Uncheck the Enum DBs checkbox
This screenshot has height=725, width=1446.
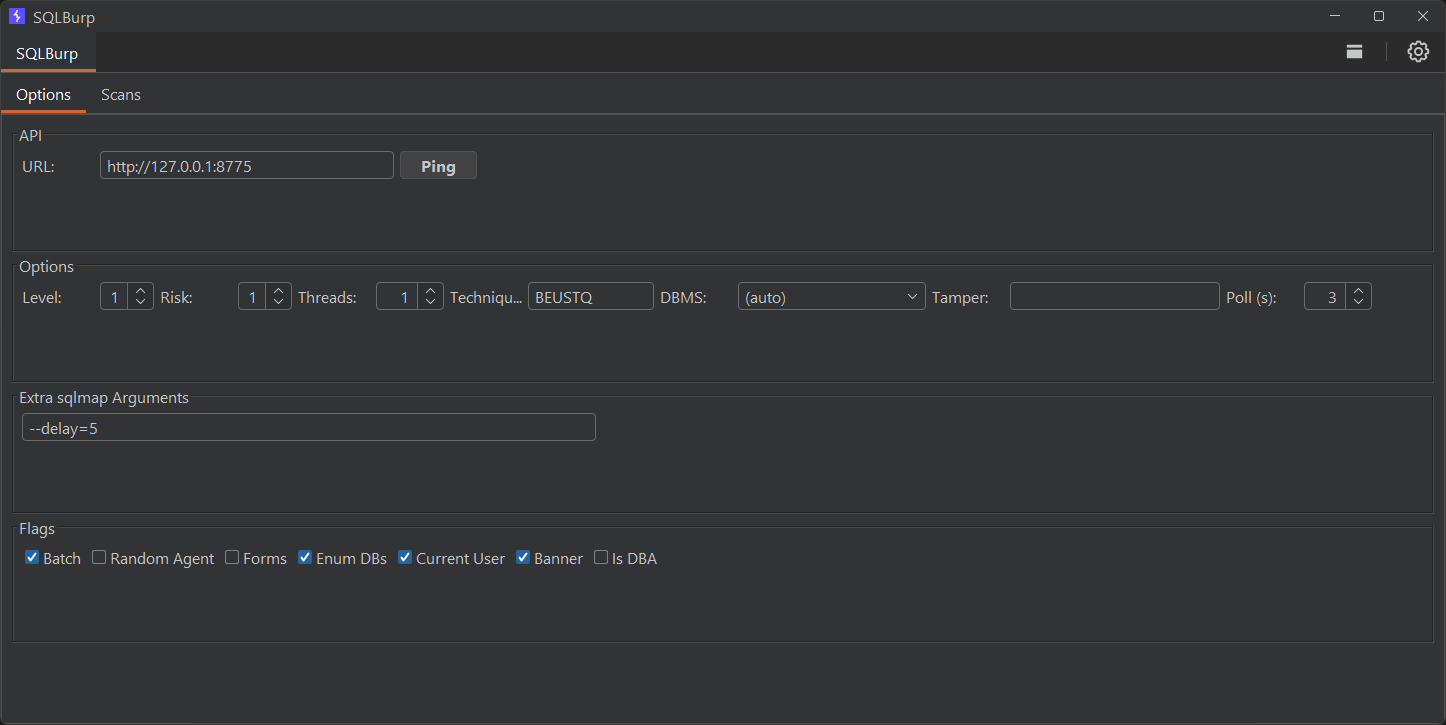point(305,557)
